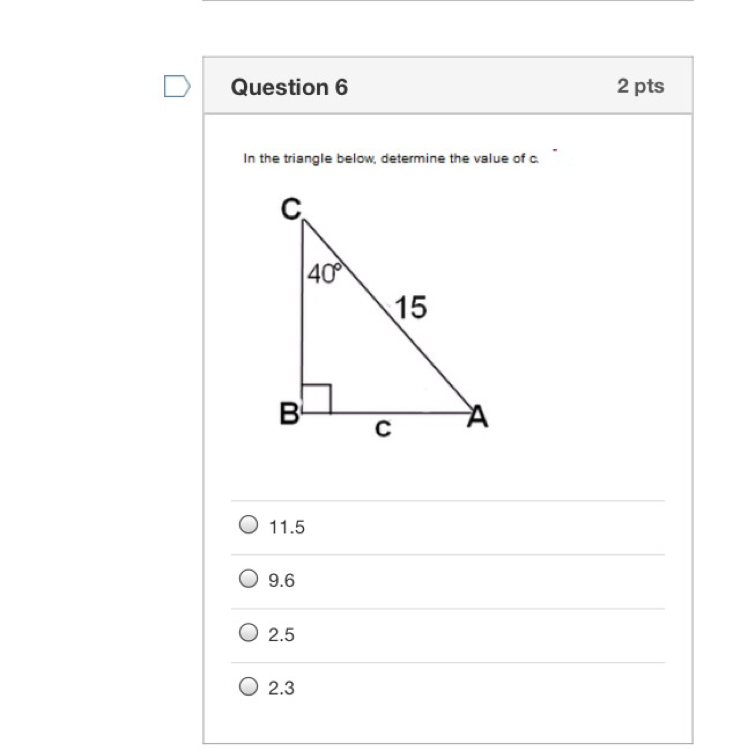The height and width of the screenshot is (750, 748).
Task: Click the "9.6" answer text
Action: [282, 580]
